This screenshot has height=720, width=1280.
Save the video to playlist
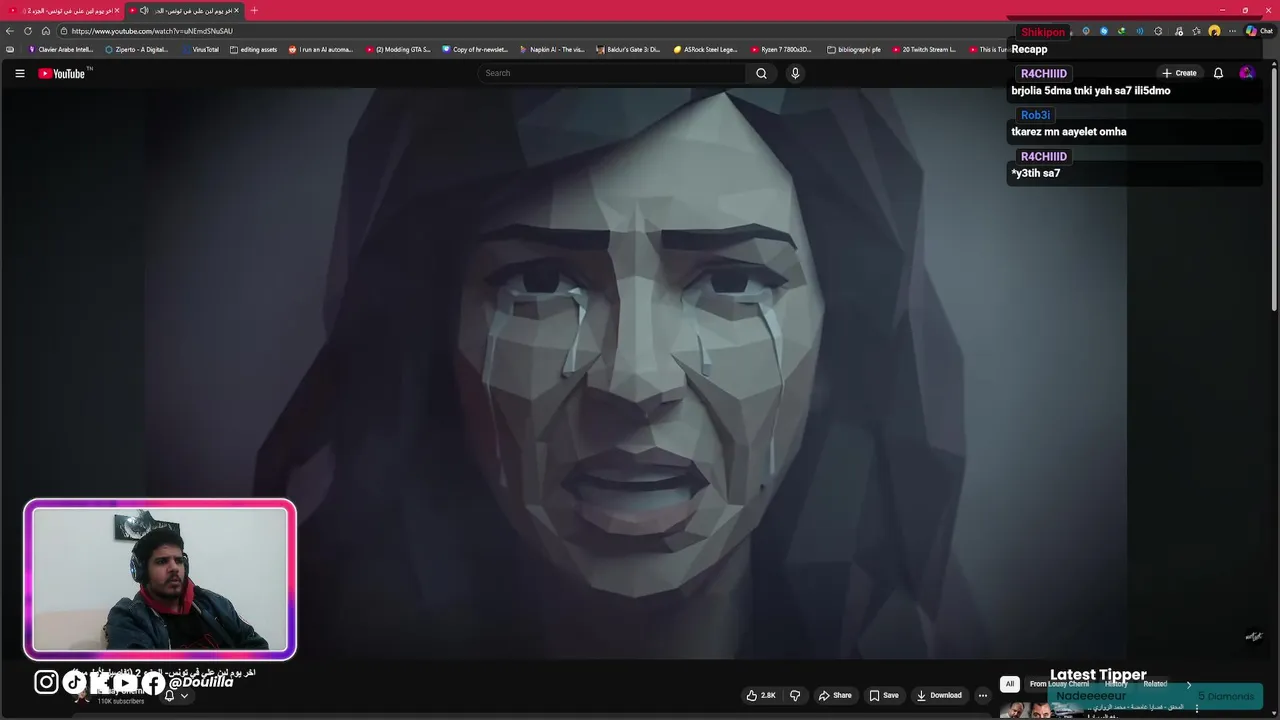(x=883, y=695)
